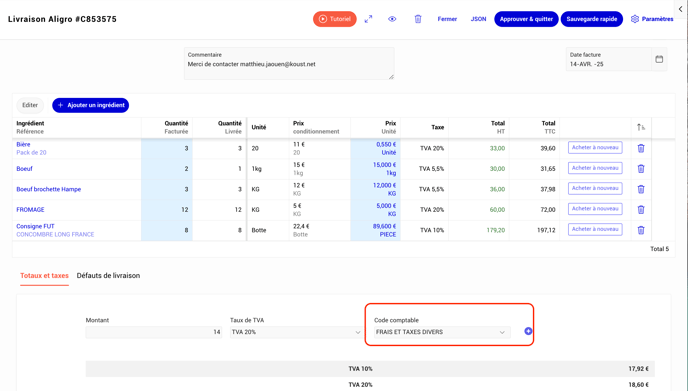This screenshot has height=391, width=688.
Task: Expand the Code comptable dropdown
Action: pyautogui.click(x=442, y=332)
